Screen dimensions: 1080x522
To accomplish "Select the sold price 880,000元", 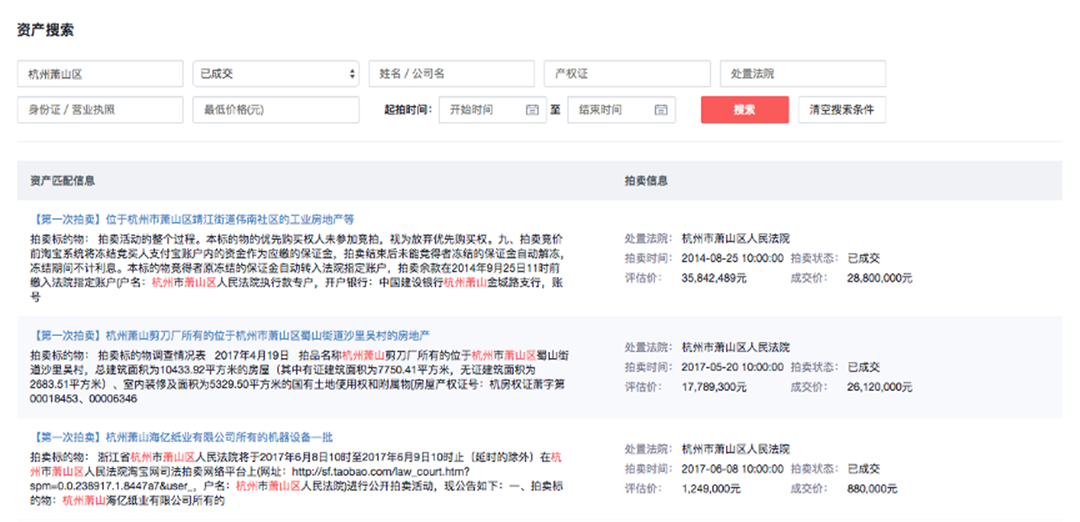I will [x=872, y=489].
